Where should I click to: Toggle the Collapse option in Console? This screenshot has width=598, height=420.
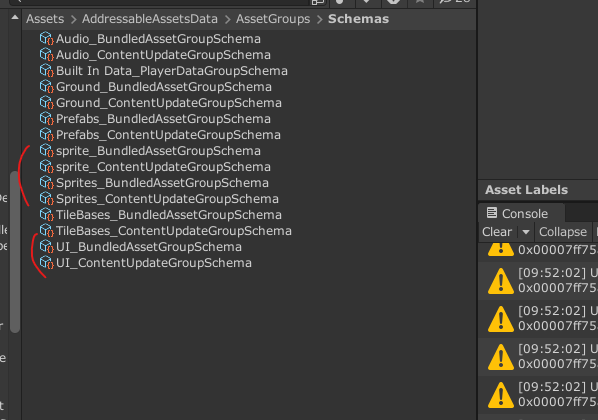click(x=563, y=232)
